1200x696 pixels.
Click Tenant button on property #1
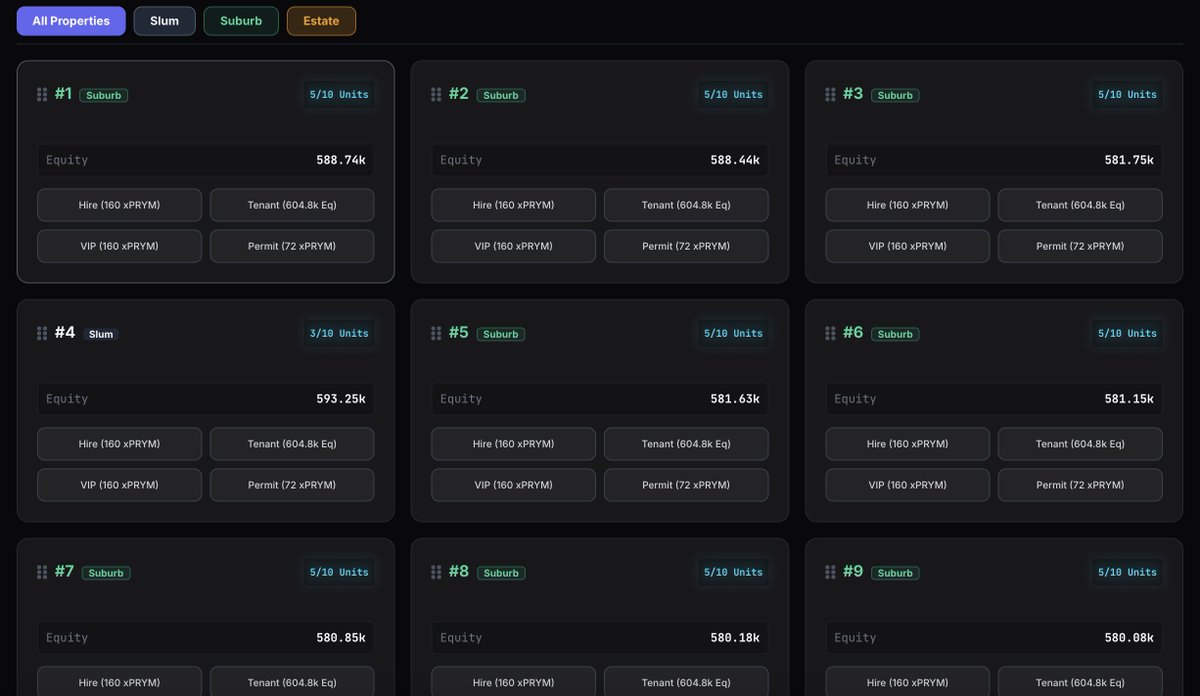point(292,205)
